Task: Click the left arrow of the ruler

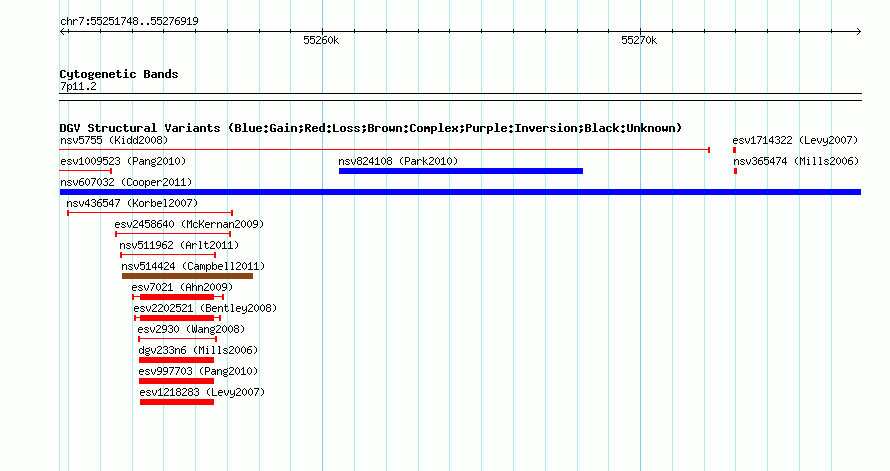Action: point(63,32)
